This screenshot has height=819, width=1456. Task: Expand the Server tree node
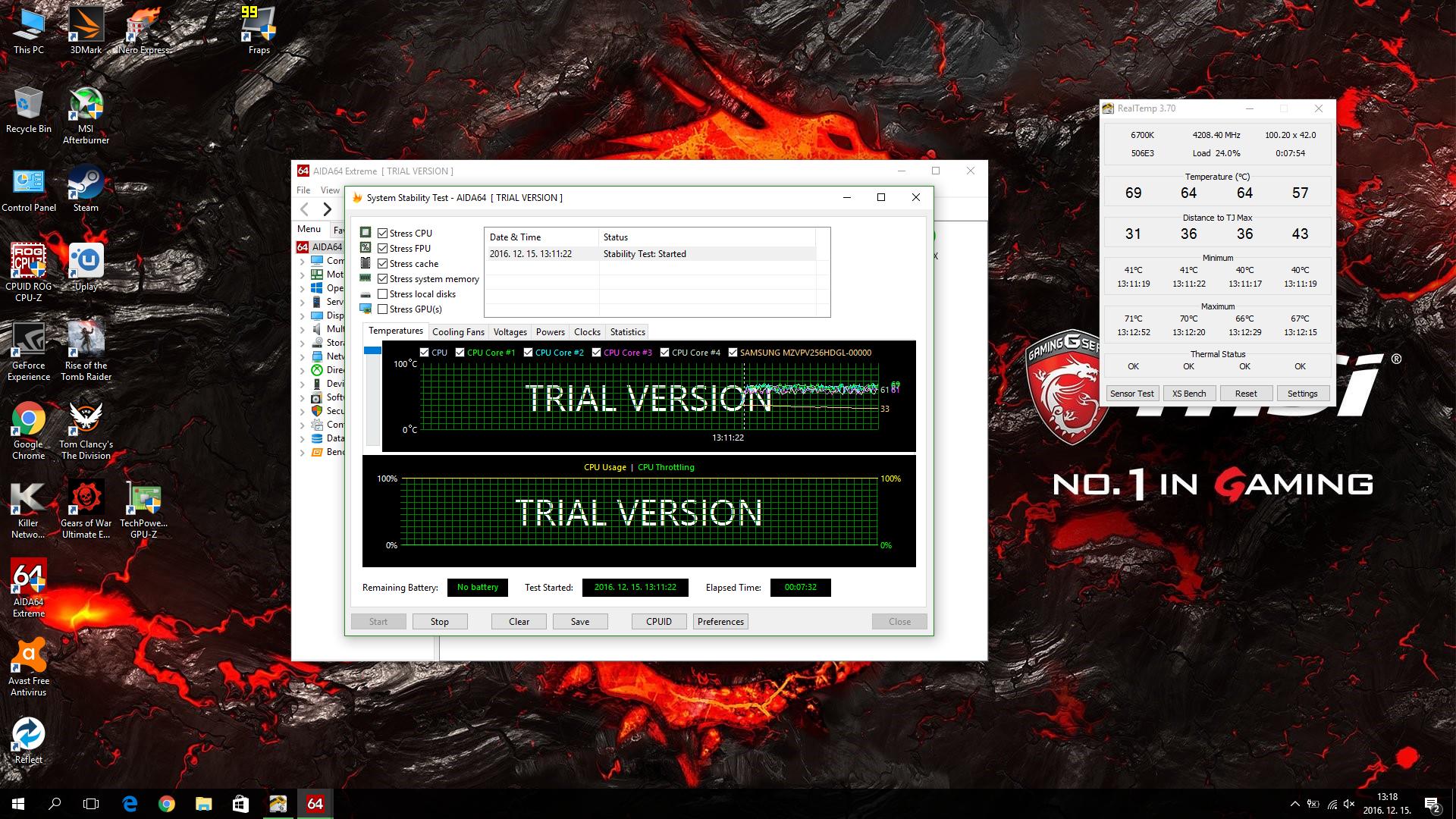[x=303, y=302]
